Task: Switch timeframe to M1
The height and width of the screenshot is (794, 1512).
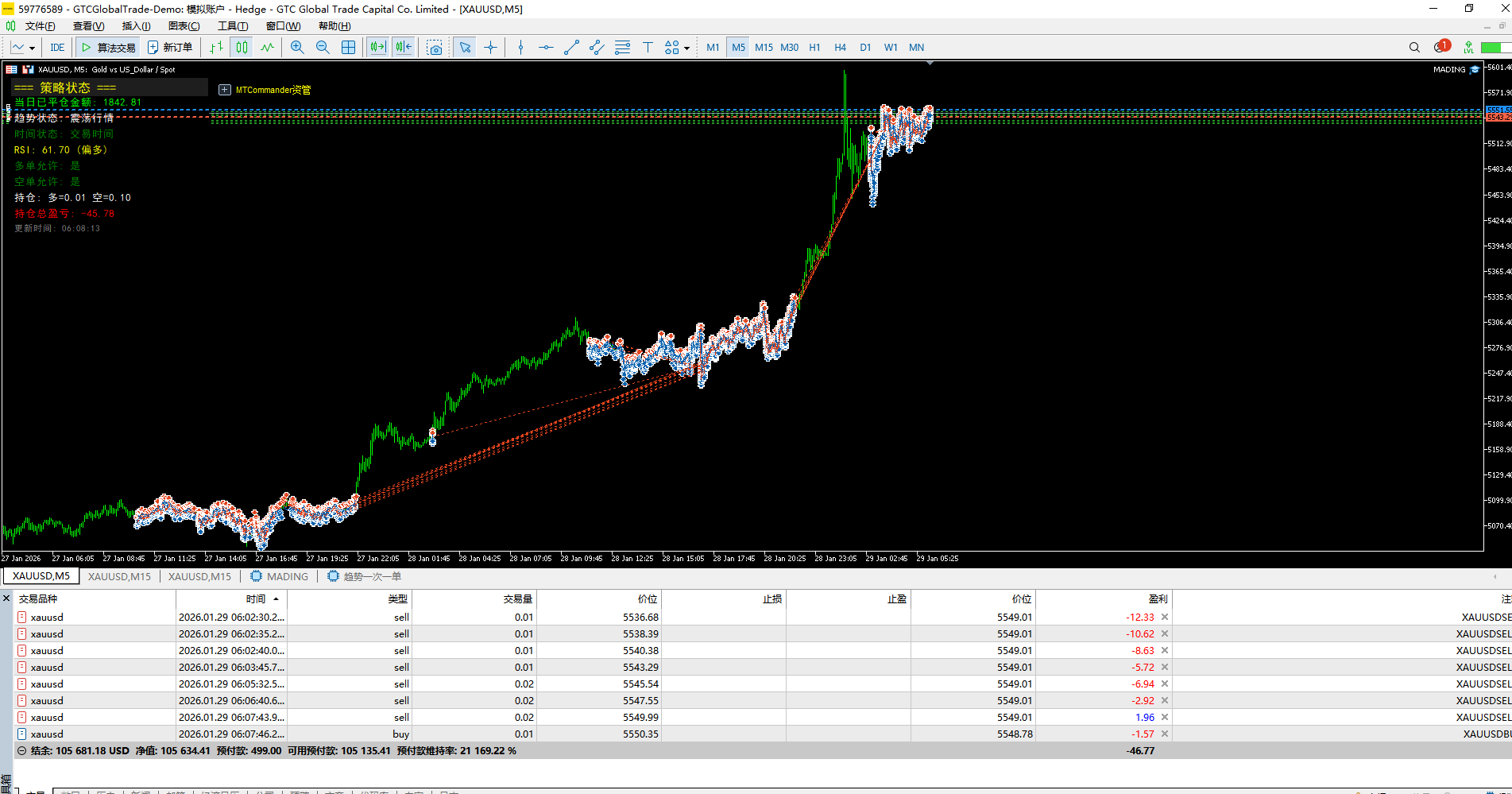Action: click(713, 48)
